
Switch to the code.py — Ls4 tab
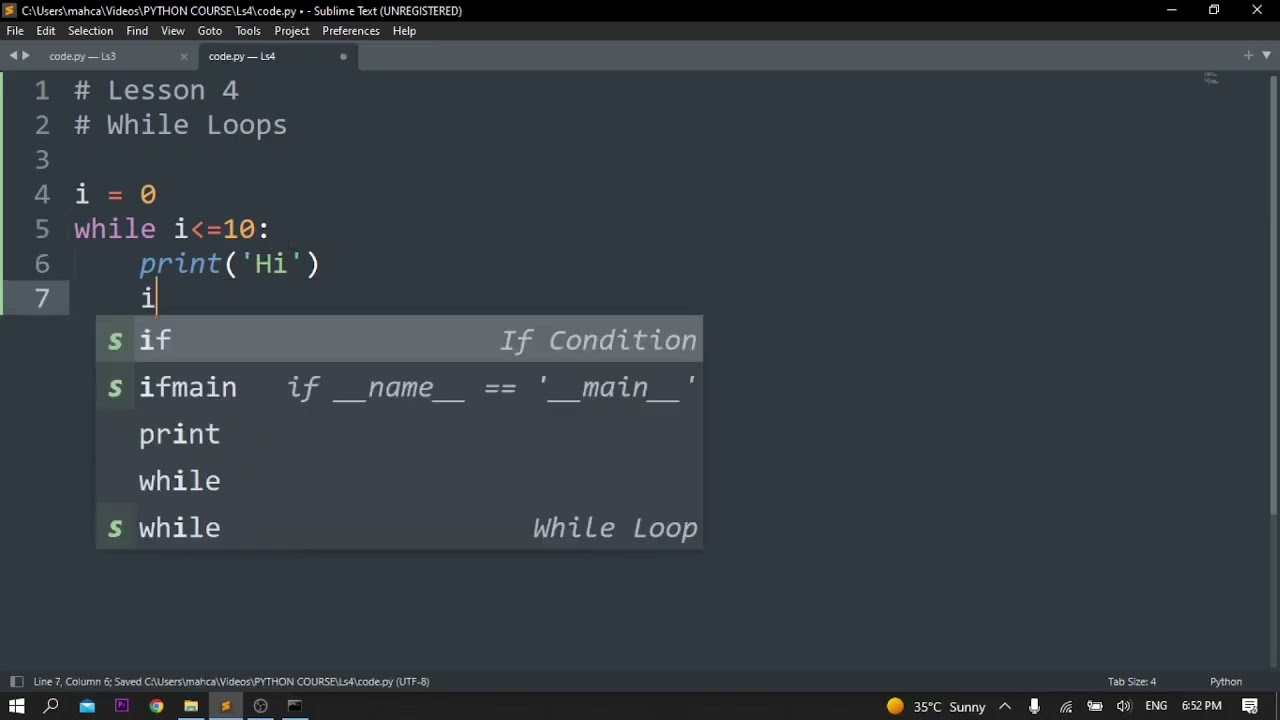[242, 56]
